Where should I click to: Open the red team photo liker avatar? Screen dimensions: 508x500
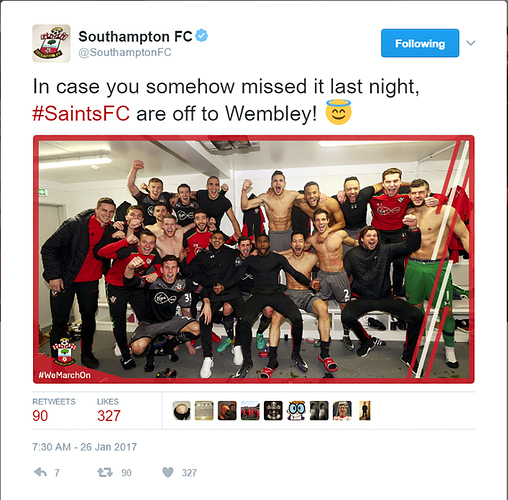point(250,410)
